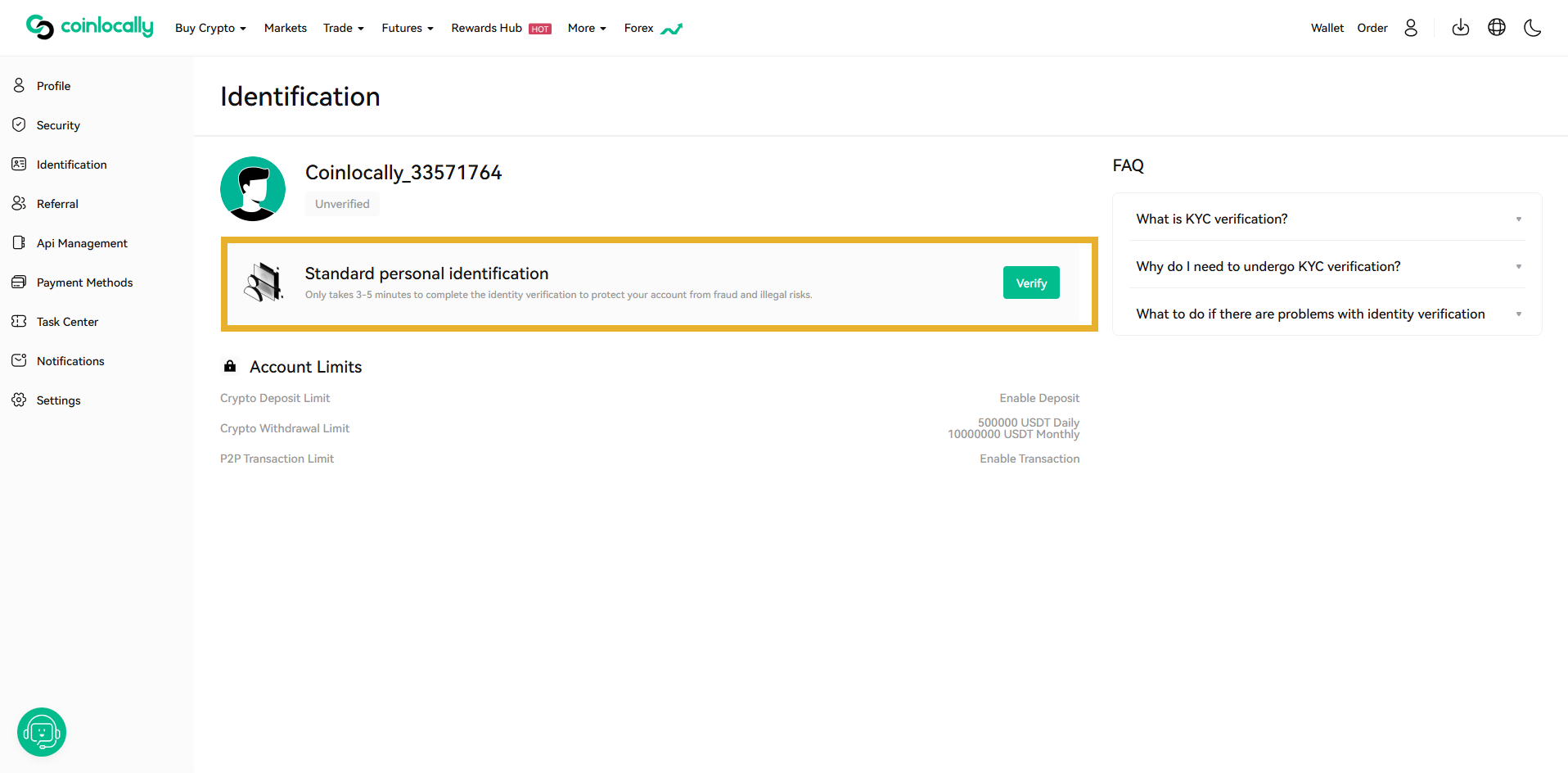Image resolution: width=1568 pixels, height=773 pixels.
Task: Click the user avatar picture
Action: click(x=253, y=189)
